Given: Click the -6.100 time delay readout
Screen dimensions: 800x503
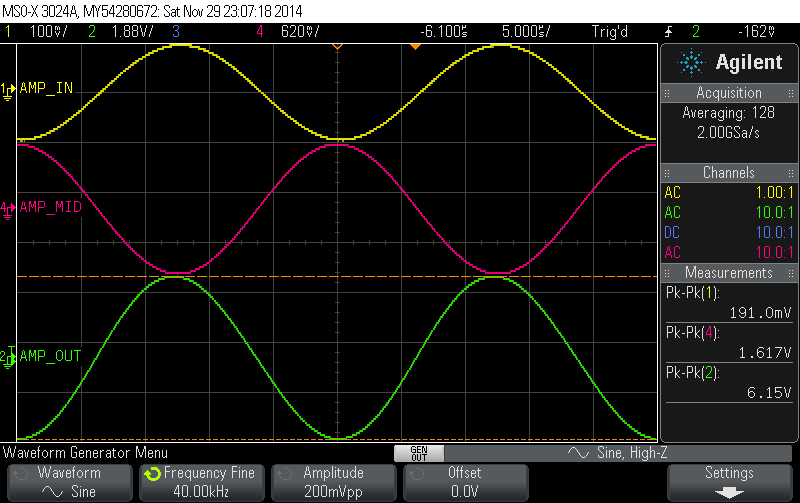Looking at the screenshot, I should [x=444, y=32].
